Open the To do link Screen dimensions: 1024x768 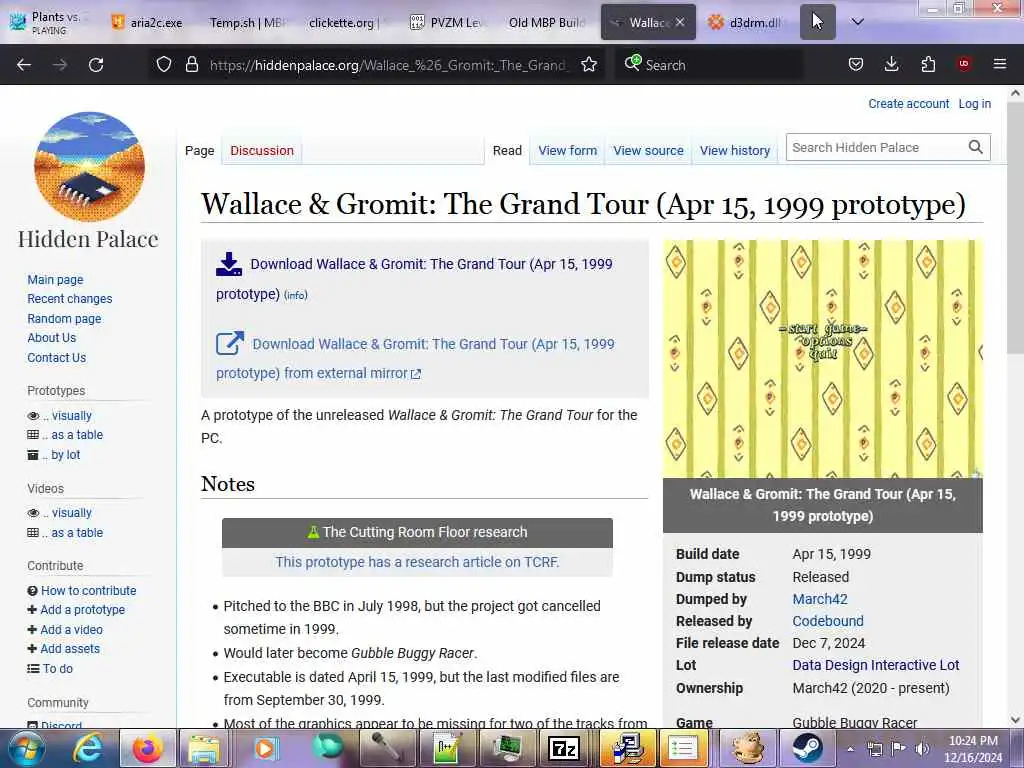point(57,668)
